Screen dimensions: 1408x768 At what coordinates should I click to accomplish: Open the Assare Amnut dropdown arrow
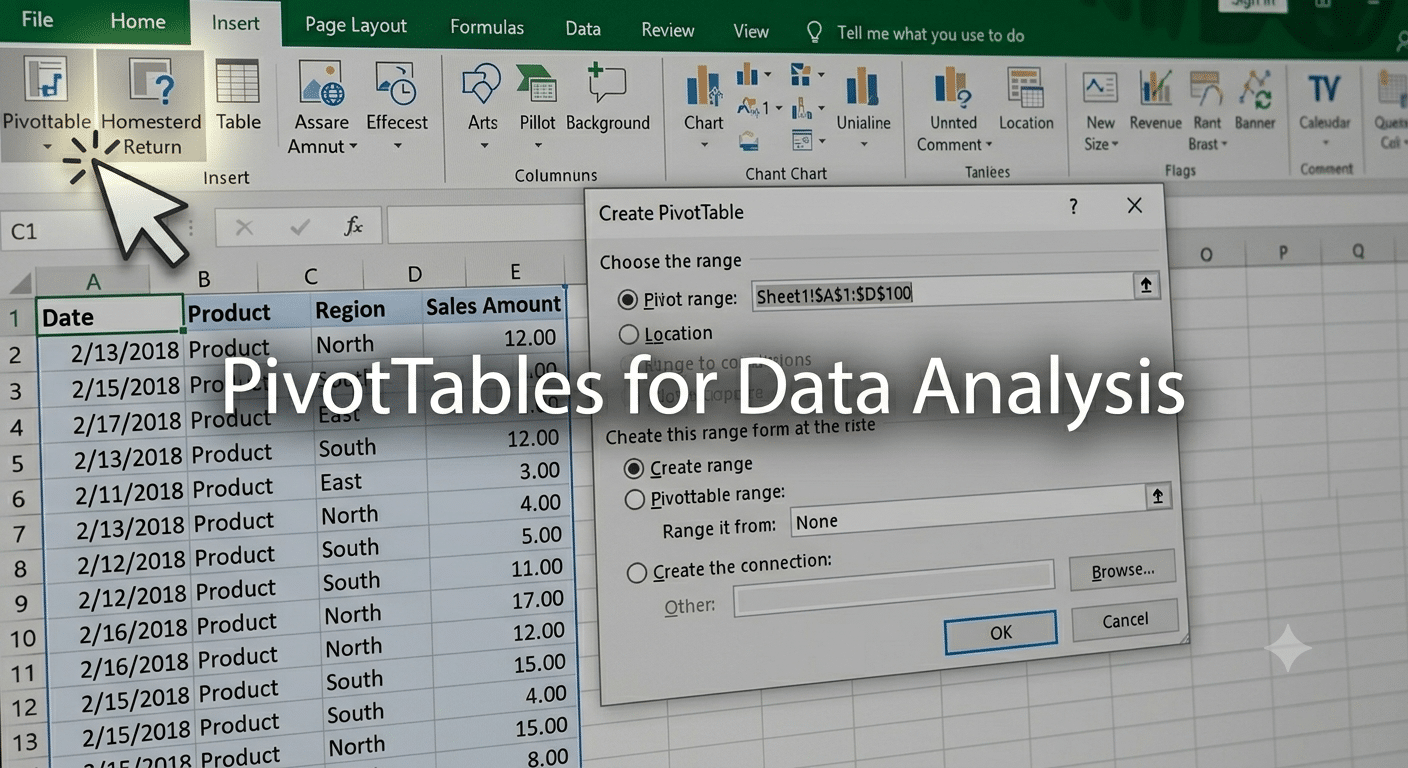353,148
